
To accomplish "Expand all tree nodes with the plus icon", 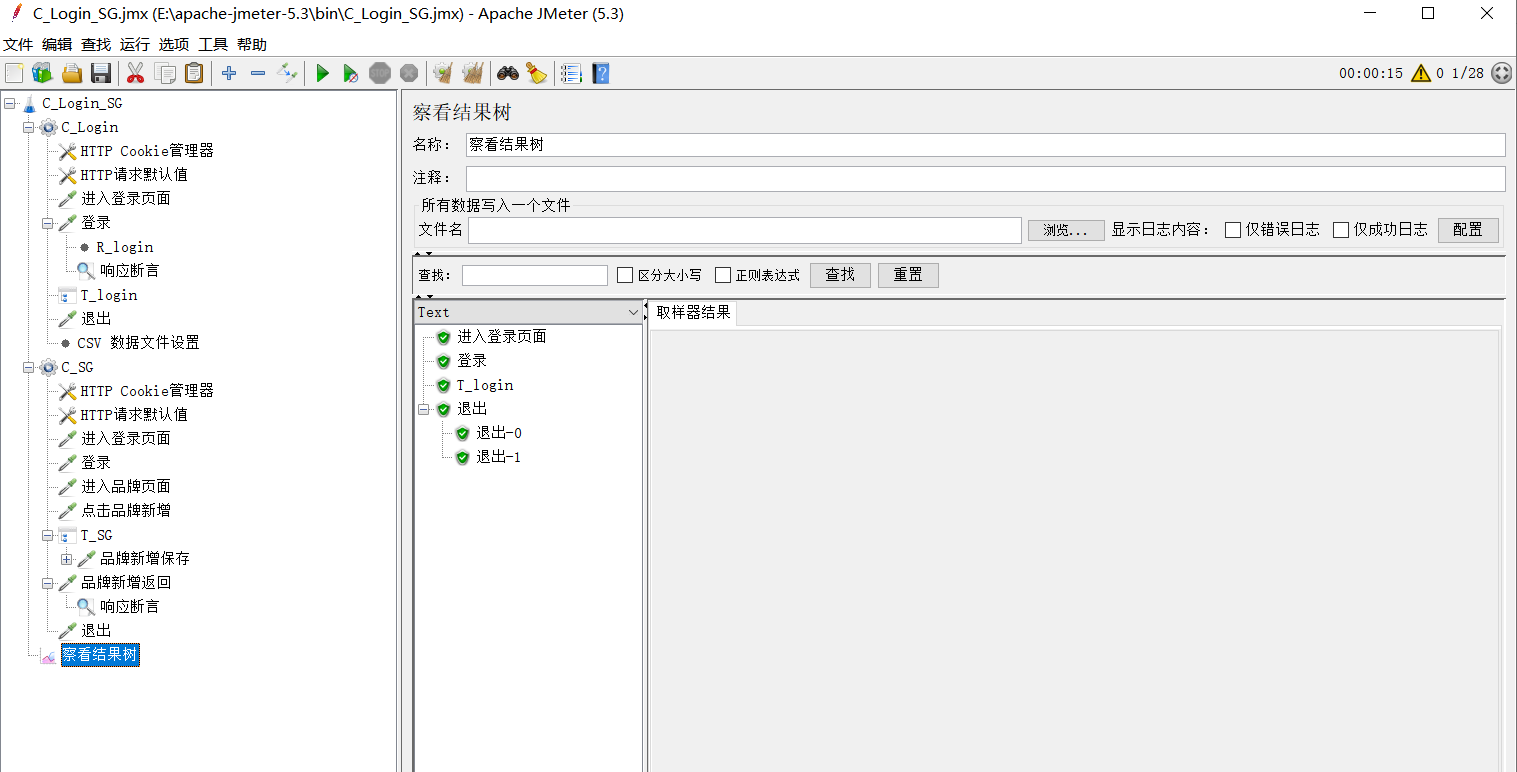I will (228, 72).
